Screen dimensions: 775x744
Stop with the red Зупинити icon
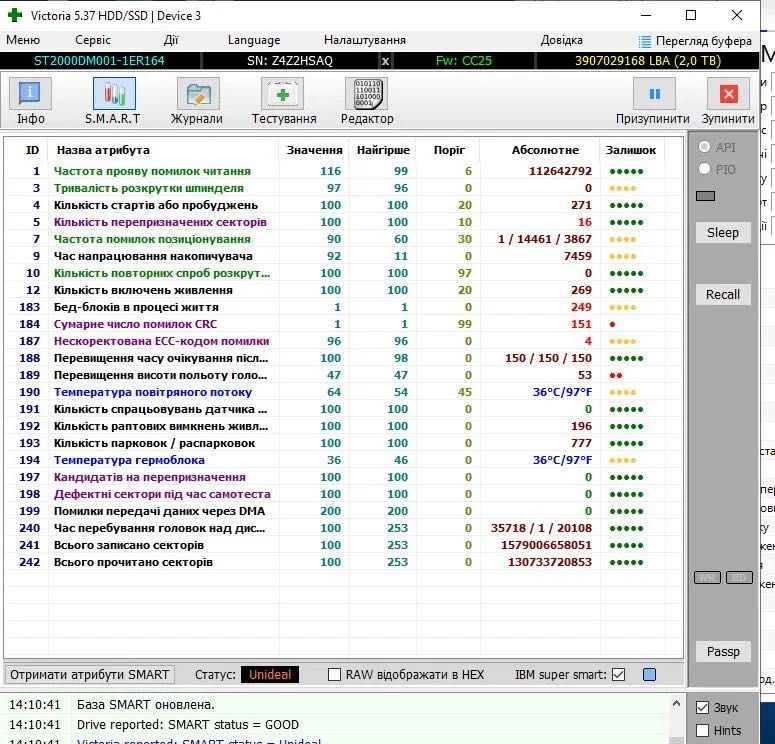tap(728, 94)
